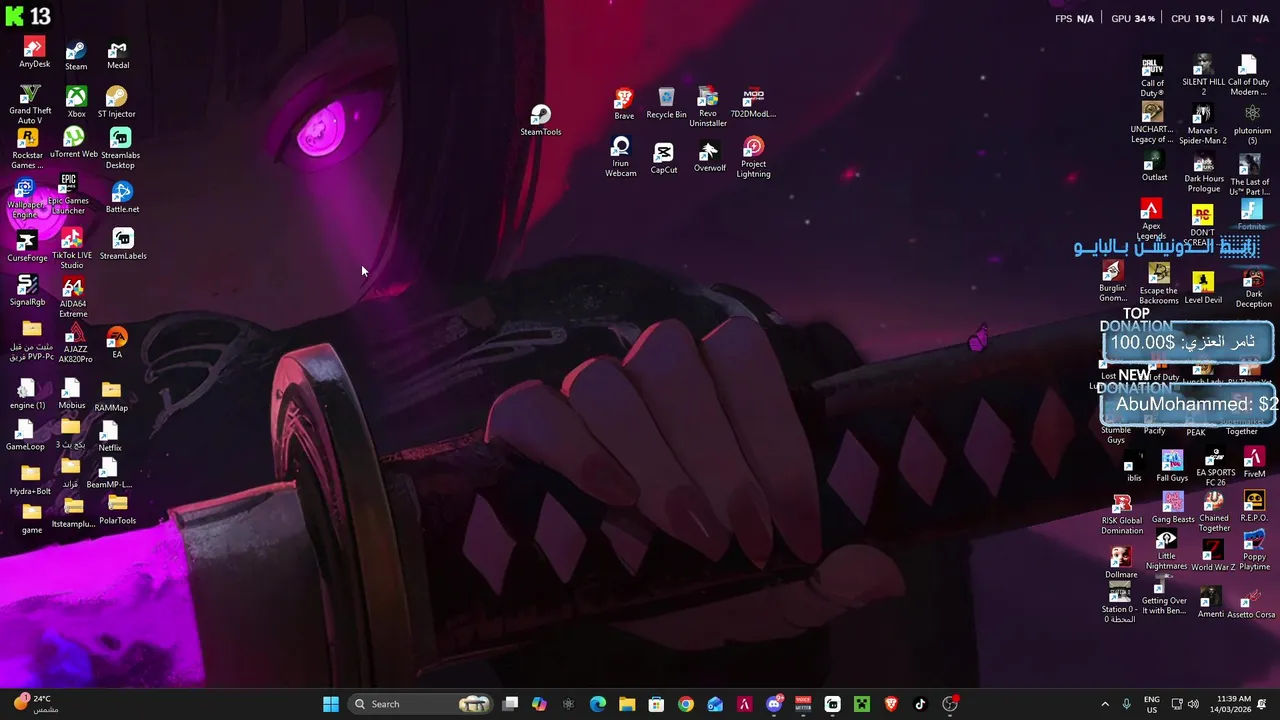Select the AJAZZ AK820Pro icon
The height and width of the screenshot is (720, 1280).
click(x=75, y=344)
